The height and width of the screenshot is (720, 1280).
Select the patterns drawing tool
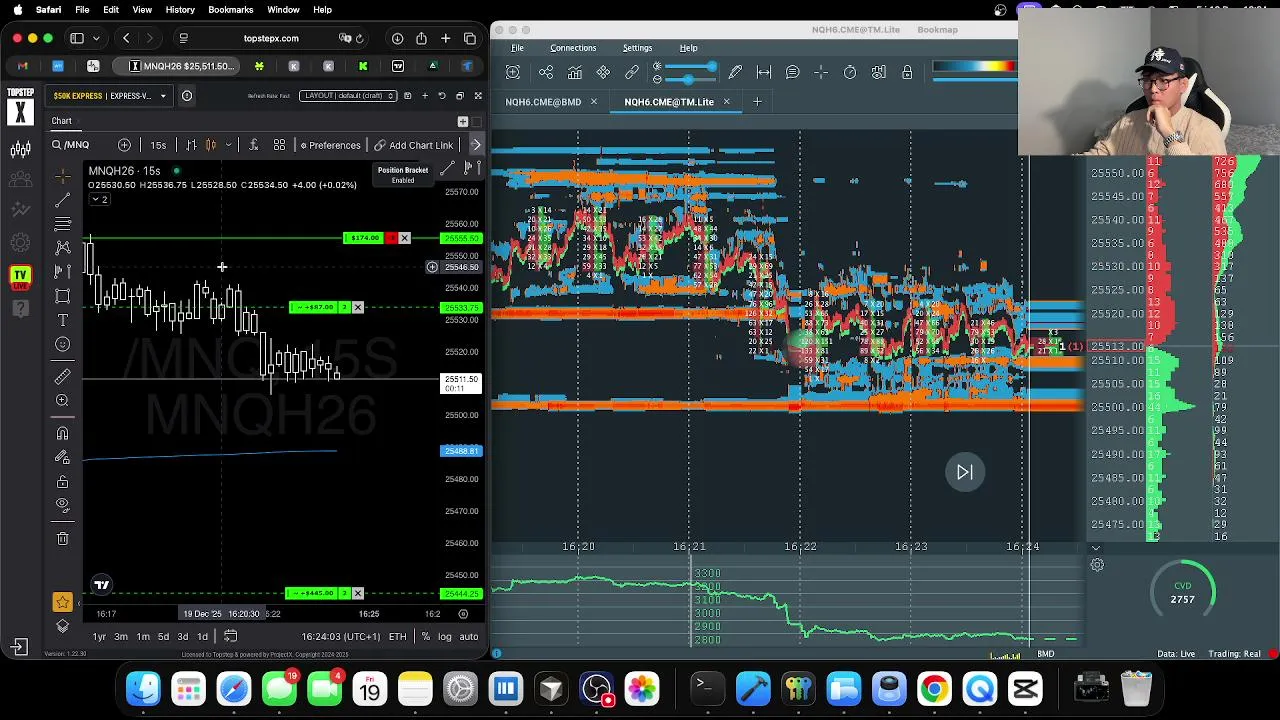62,247
